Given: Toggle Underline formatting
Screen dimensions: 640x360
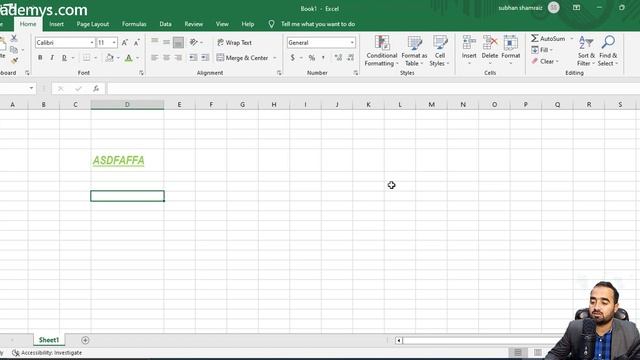Looking at the screenshot, I should click(64, 58).
